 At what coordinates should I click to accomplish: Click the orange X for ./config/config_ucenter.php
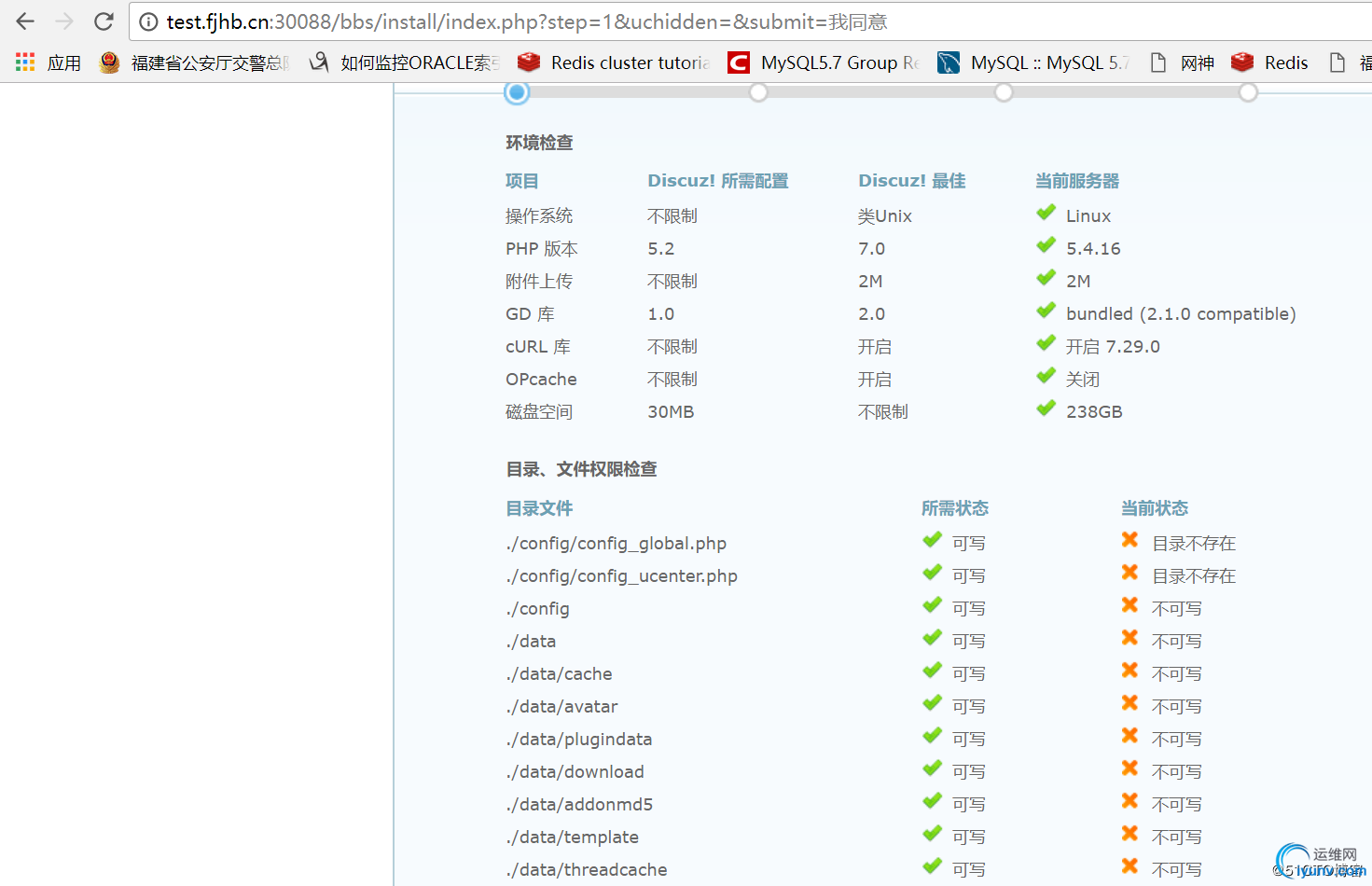1129,573
